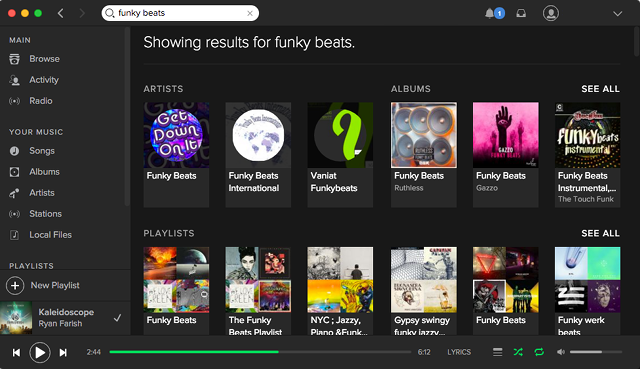Click the Browse sidebar icon
The image size is (640, 369).
(x=14, y=59)
